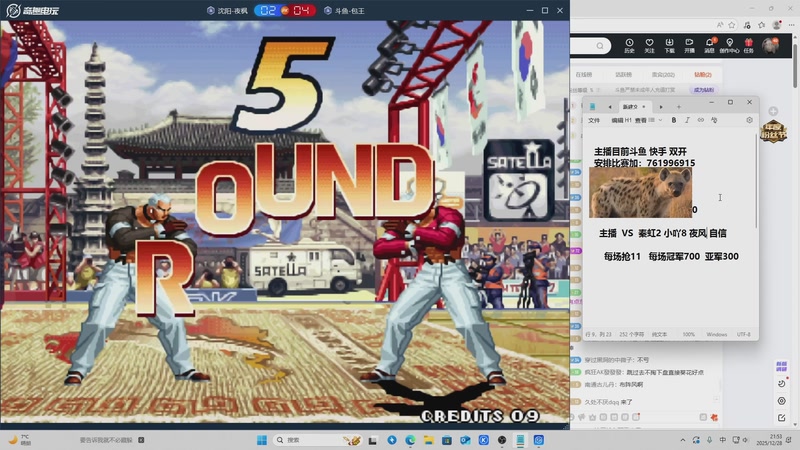Insert link via Notepad toolbar
Image resolution: width=800 pixels, height=450 pixels.
[701, 120]
